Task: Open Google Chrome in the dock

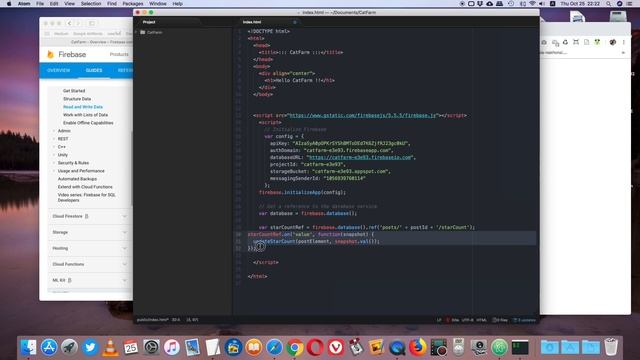Action: coord(295,347)
